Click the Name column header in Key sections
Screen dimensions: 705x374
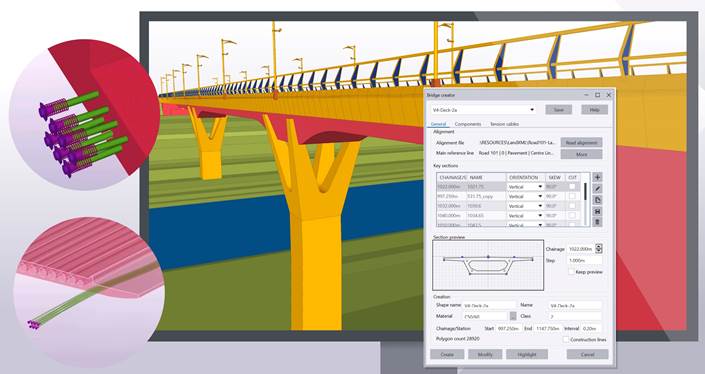point(486,177)
